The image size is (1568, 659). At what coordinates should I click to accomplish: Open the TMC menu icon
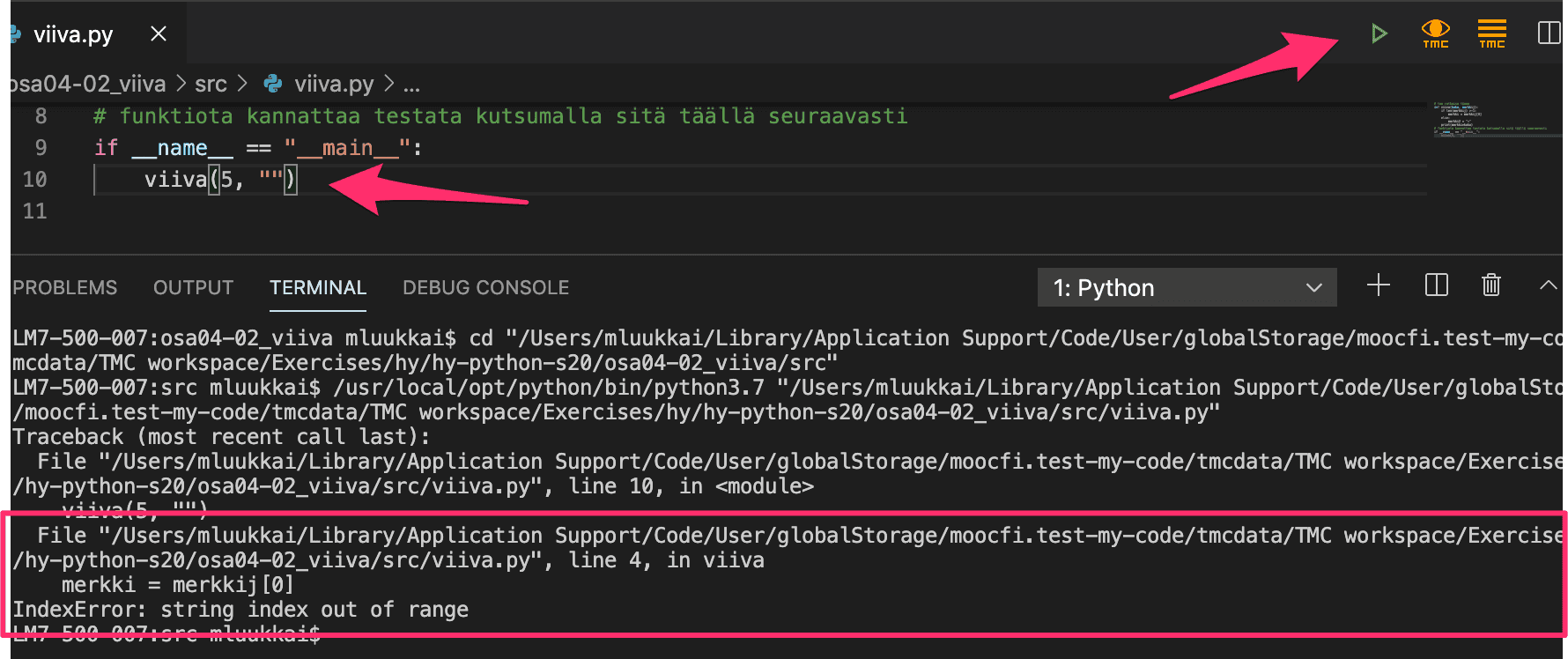[x=1491, y=33]
